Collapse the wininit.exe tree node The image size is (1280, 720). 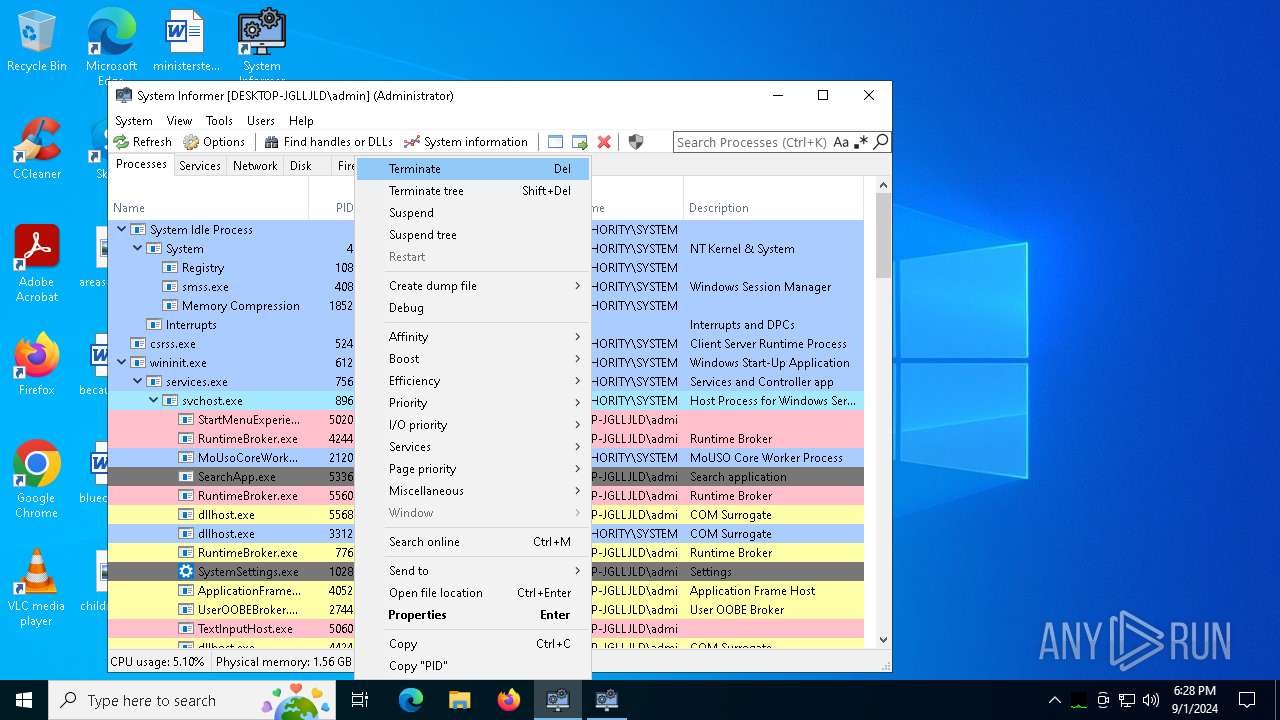point(122,363)
